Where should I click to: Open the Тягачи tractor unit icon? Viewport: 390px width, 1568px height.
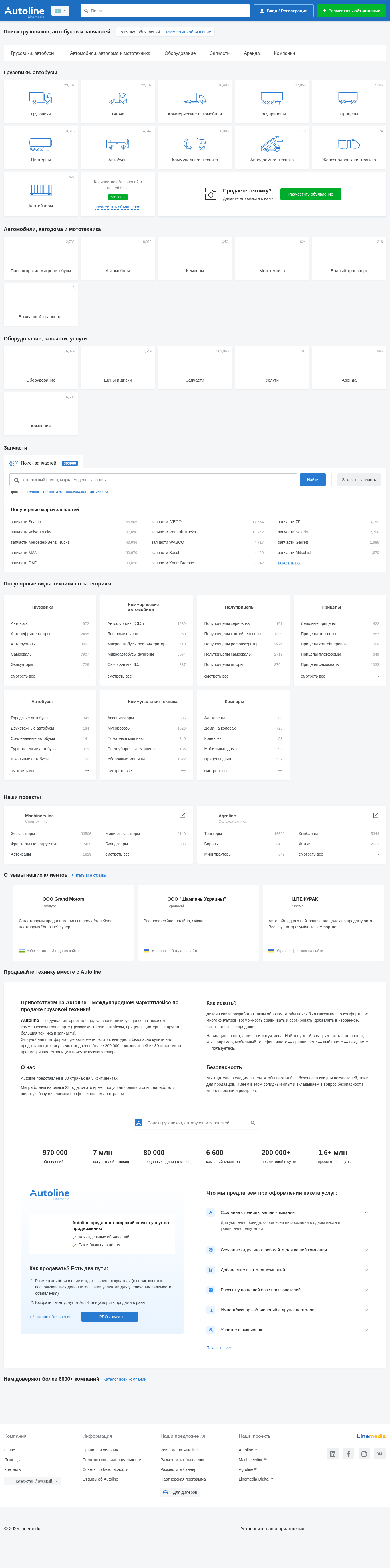118,97
